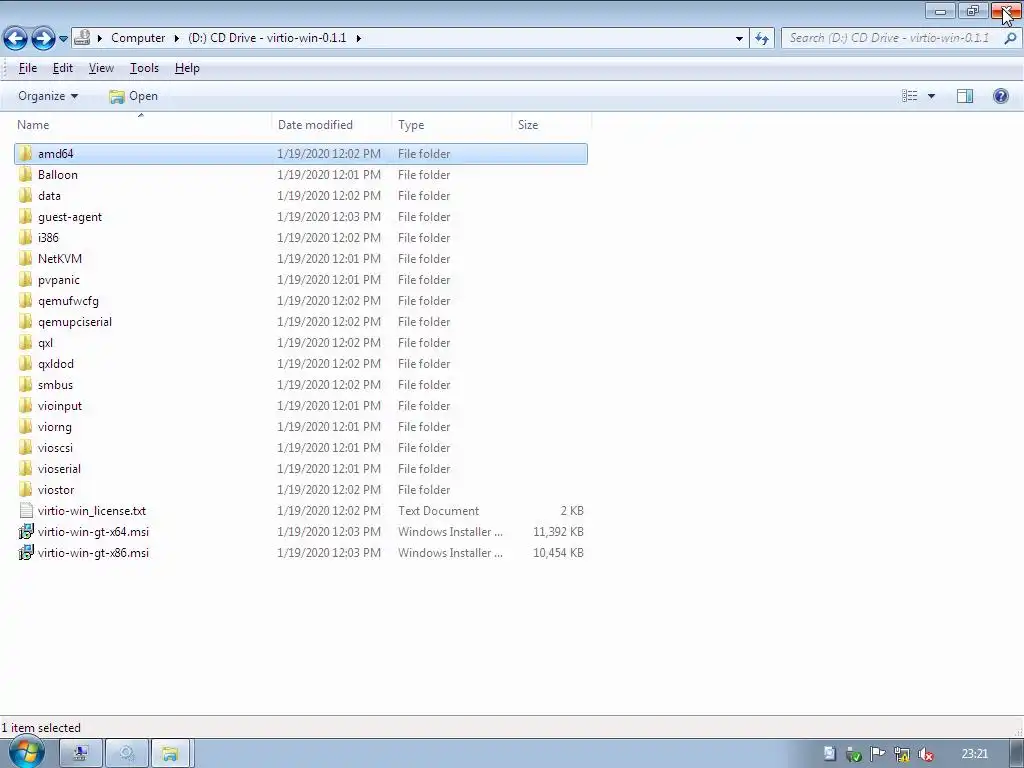The width and height of the screenshot is (1024, 768).
Task: Sort by the Size column header
Action: (552, 124)
